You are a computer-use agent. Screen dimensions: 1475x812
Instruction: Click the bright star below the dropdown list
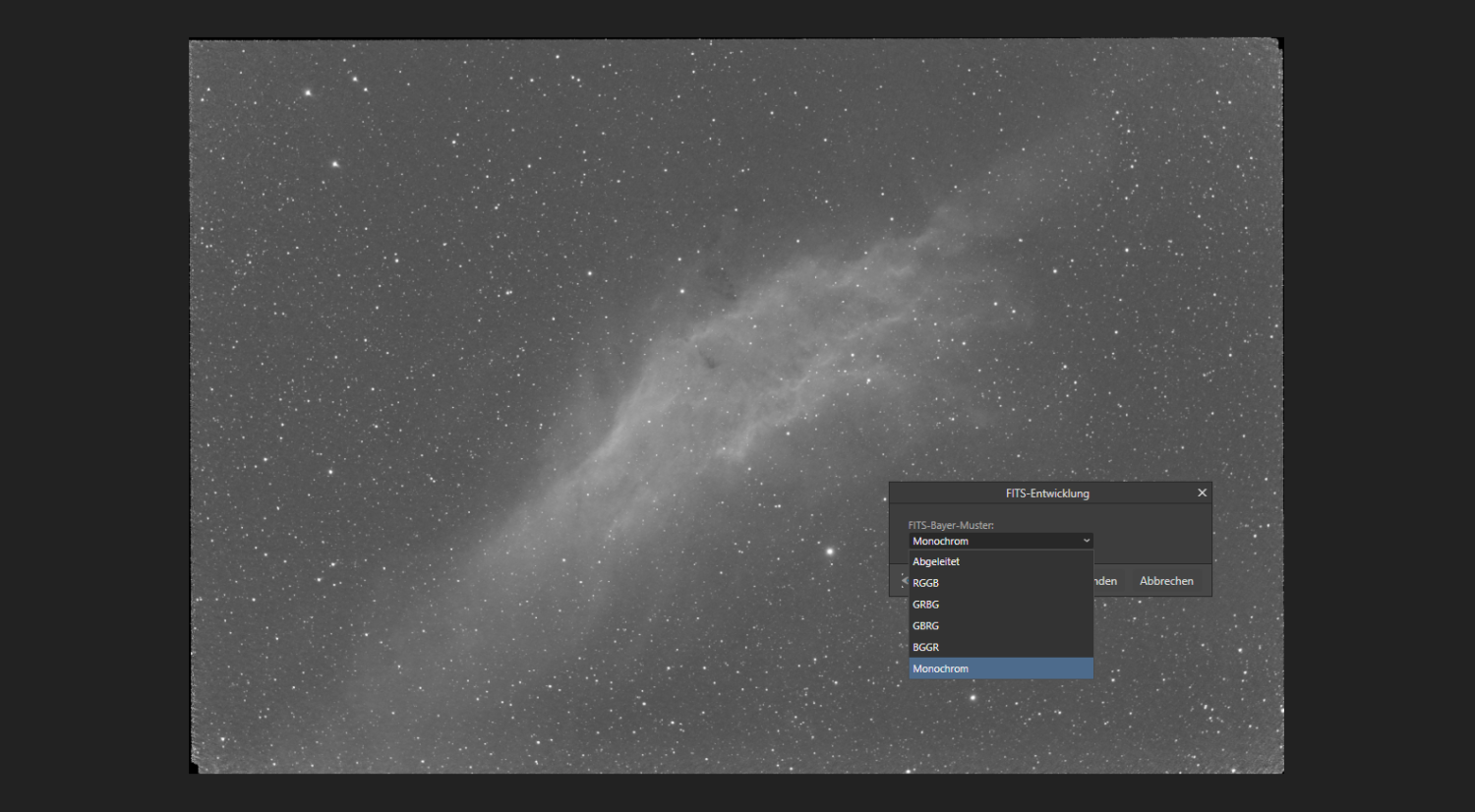coord(973,697)
